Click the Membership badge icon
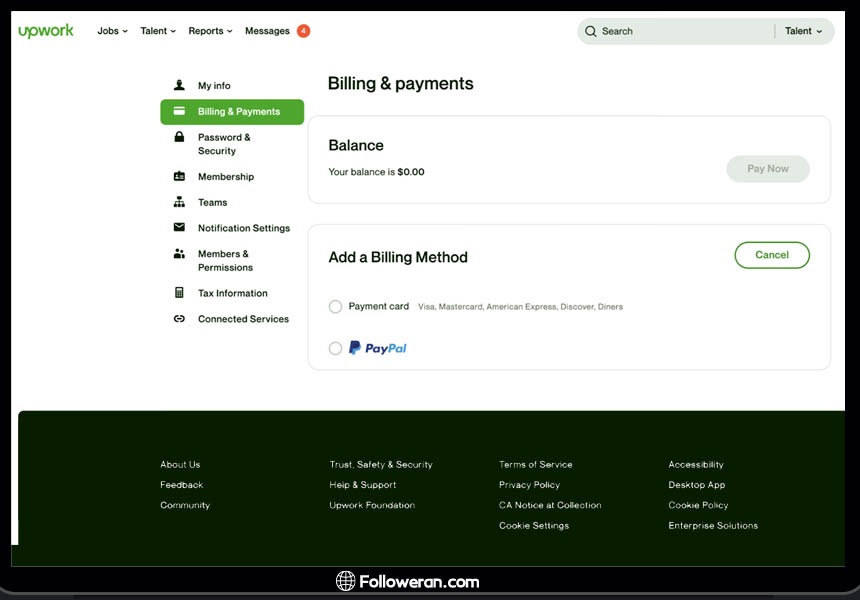This screenshot has height=600, width=860. click(x=179, y=177)
